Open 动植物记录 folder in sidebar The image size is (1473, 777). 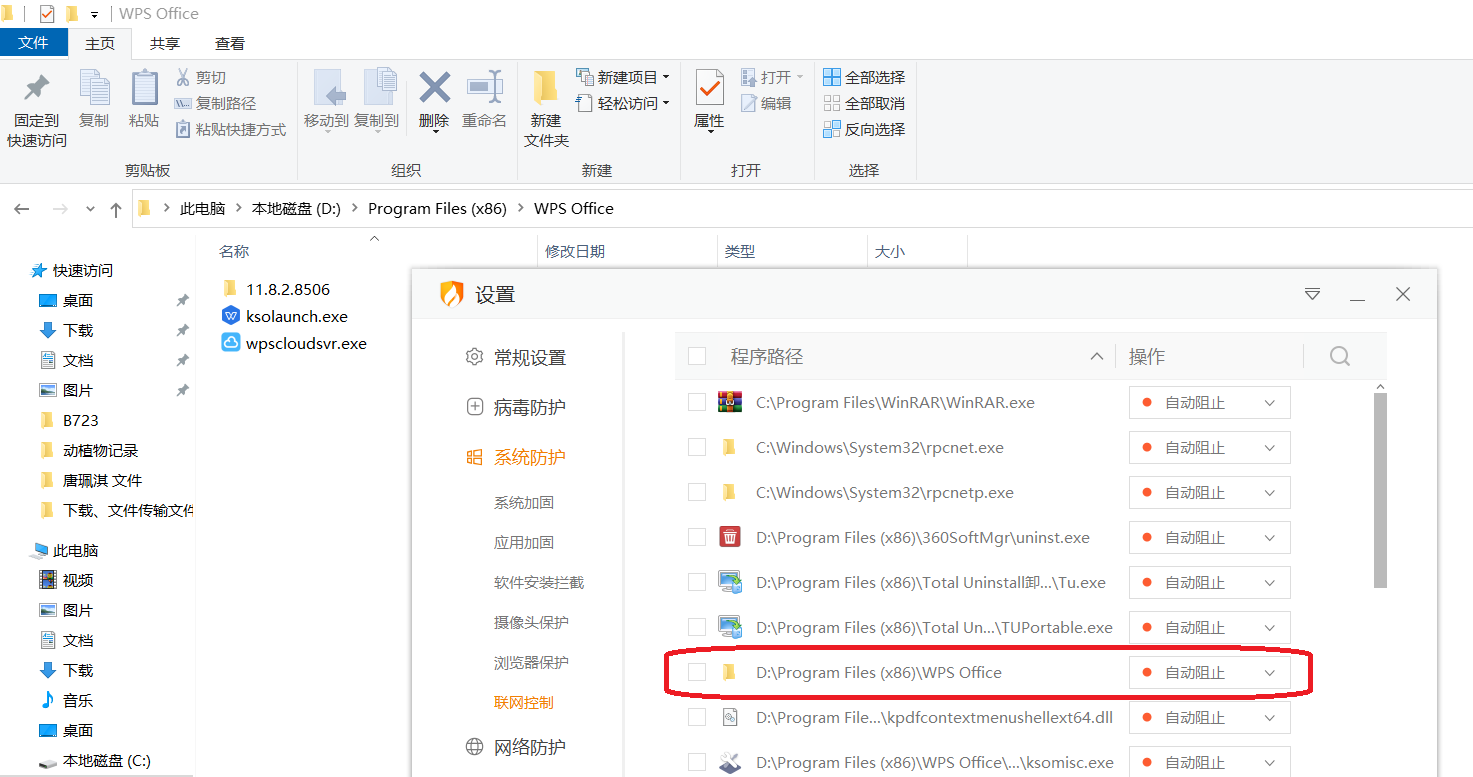pos(100,450)
